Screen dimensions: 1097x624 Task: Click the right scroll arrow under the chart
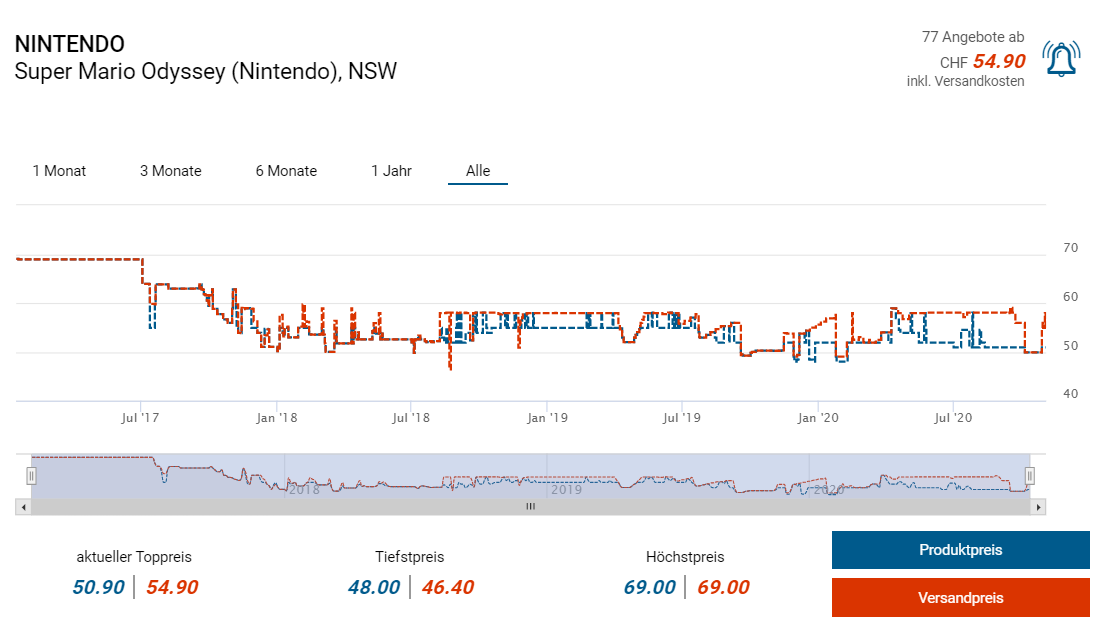[x=1039, y=507]
